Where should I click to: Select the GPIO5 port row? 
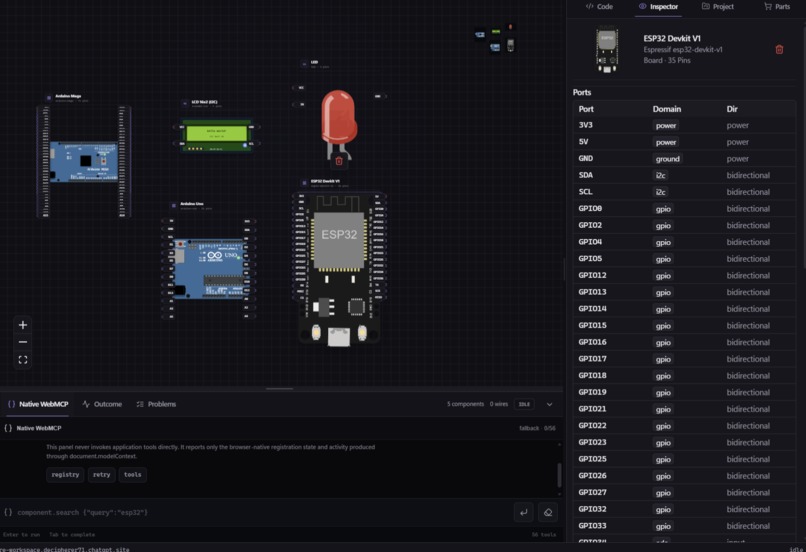[x=684, y=259]
